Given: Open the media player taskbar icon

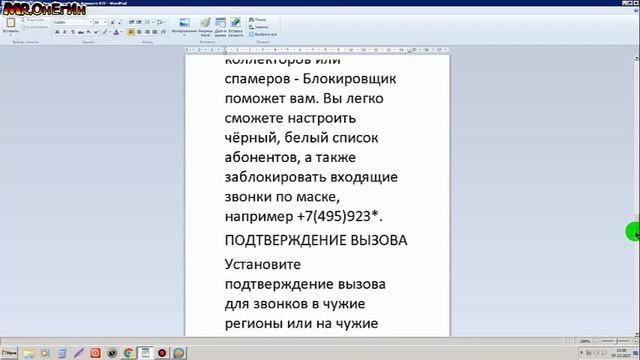Looking at the screenshot, I should (45, 353).
